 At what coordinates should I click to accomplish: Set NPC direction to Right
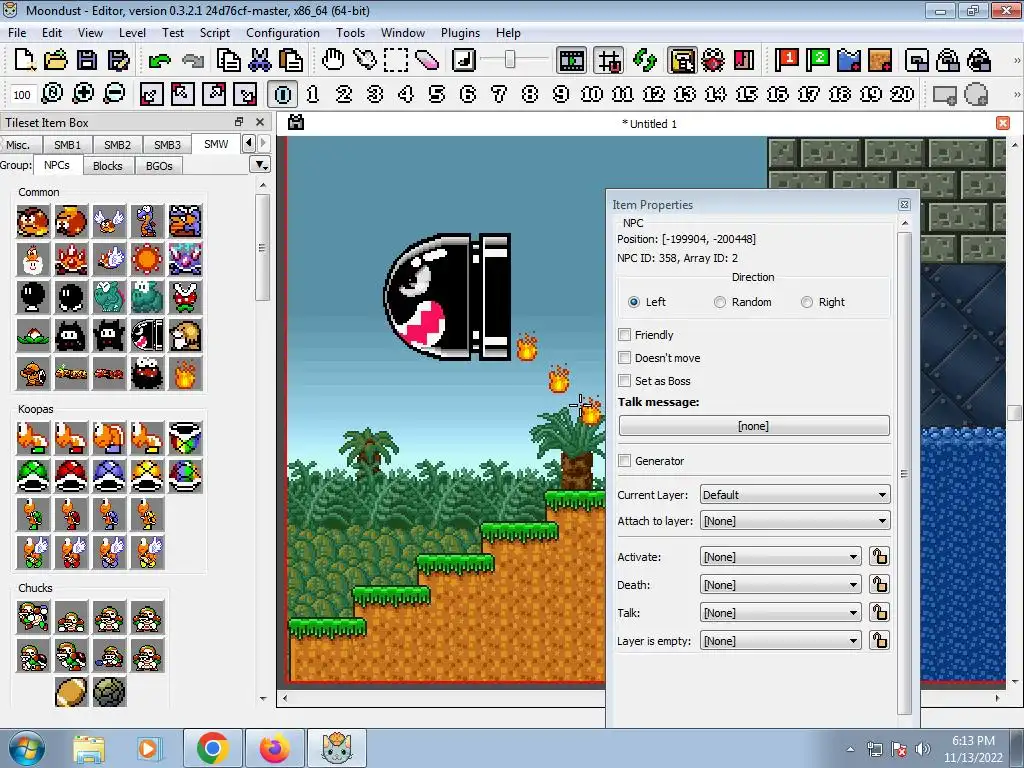tap(807, 302)
